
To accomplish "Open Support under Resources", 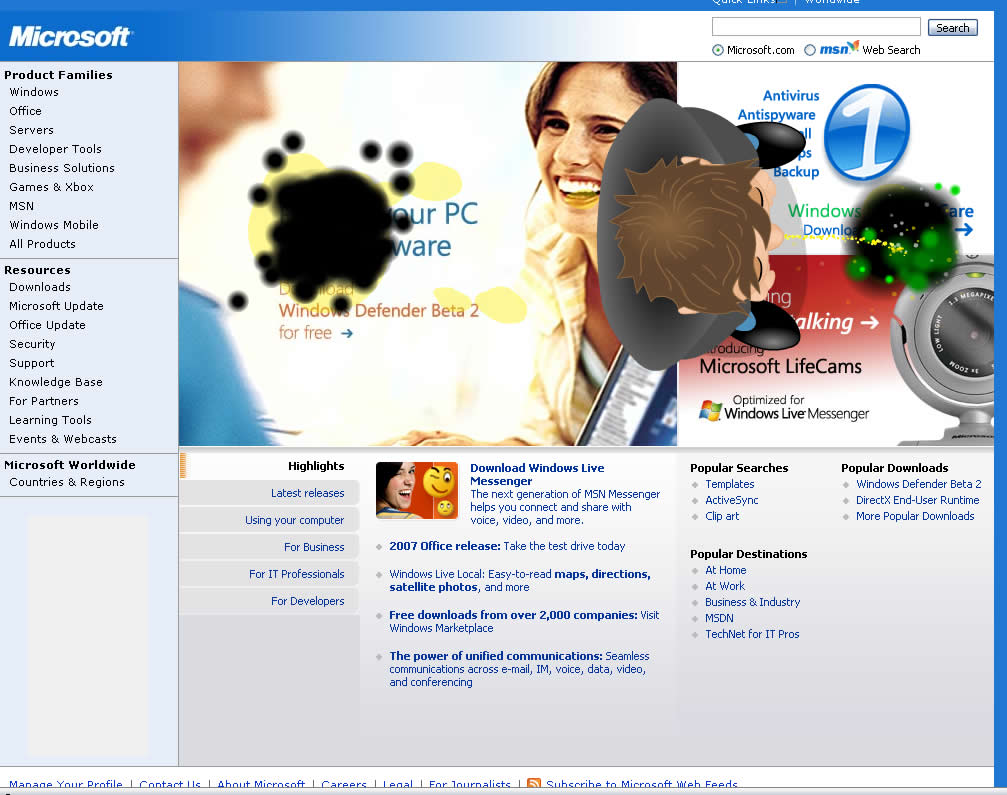I will tap(31, 363).
